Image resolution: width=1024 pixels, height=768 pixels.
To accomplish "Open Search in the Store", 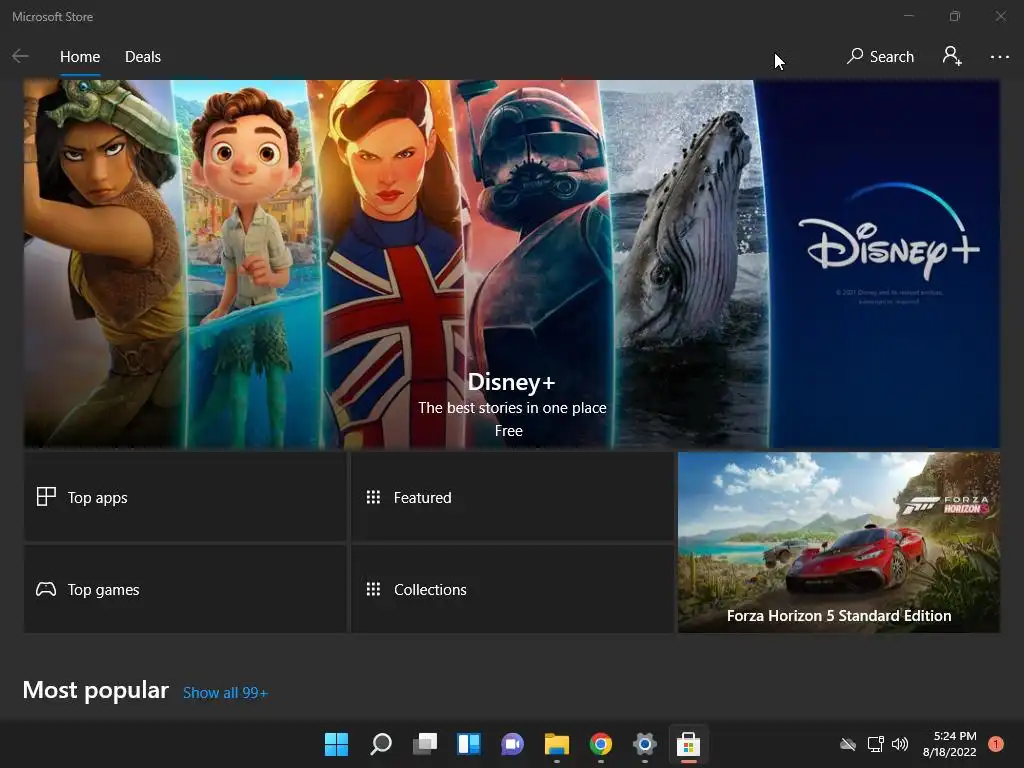I will point(880,57).
